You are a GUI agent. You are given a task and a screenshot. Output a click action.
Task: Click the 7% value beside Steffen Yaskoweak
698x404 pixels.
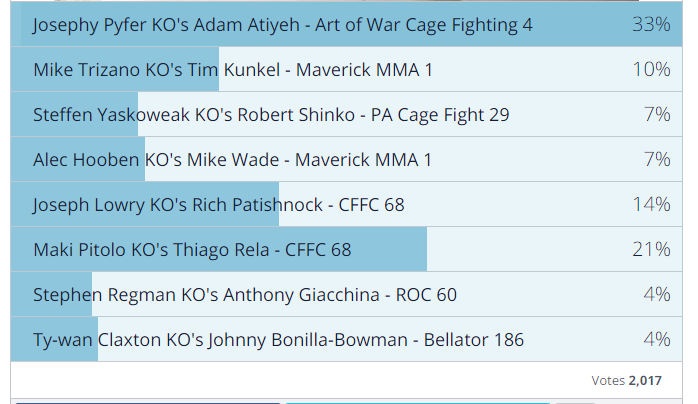(x=657, y=114)
